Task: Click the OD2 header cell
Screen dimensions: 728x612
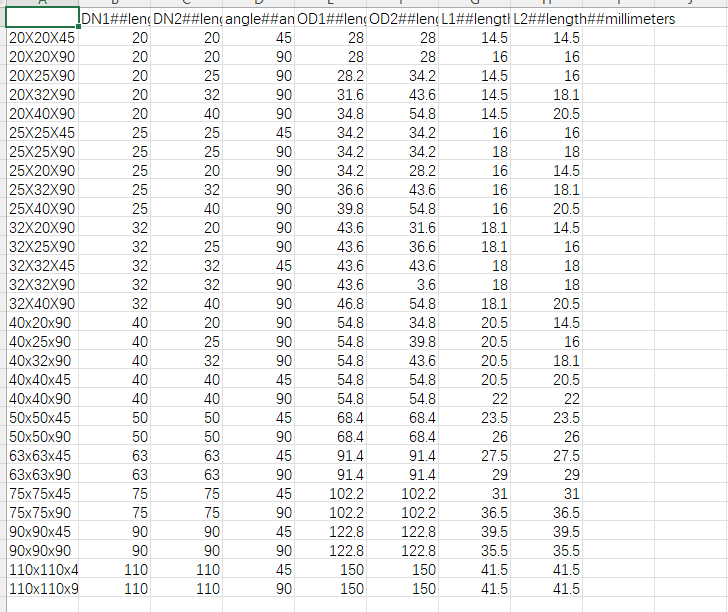Action: point(403,19)
